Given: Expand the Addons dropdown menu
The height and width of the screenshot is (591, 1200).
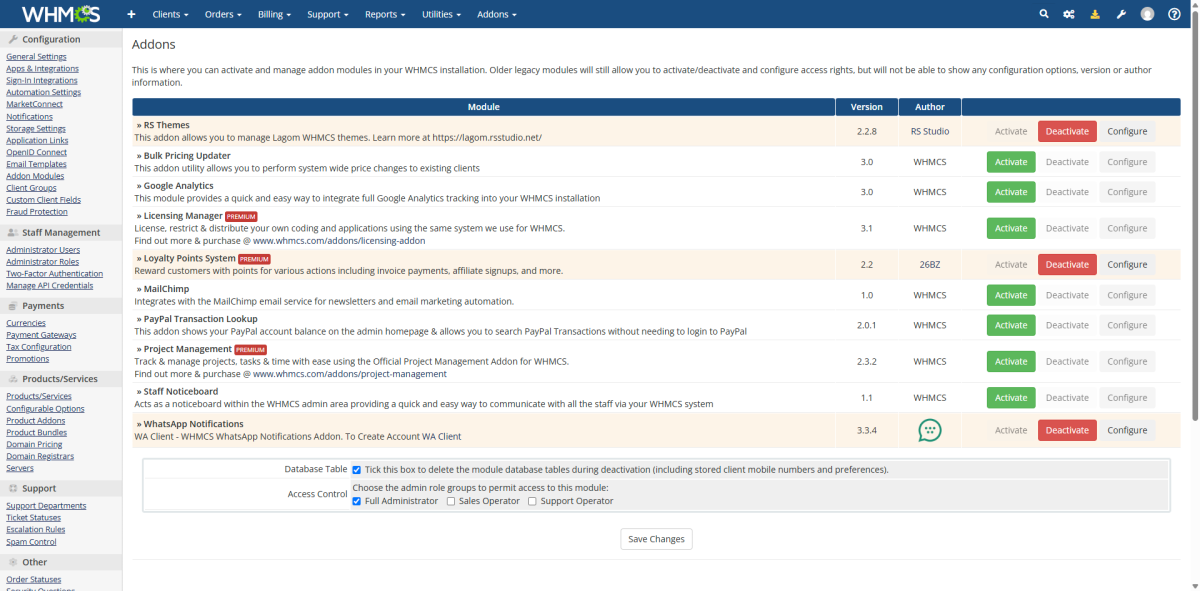Looking at the screenshot, I should click(x=497, y=15).
